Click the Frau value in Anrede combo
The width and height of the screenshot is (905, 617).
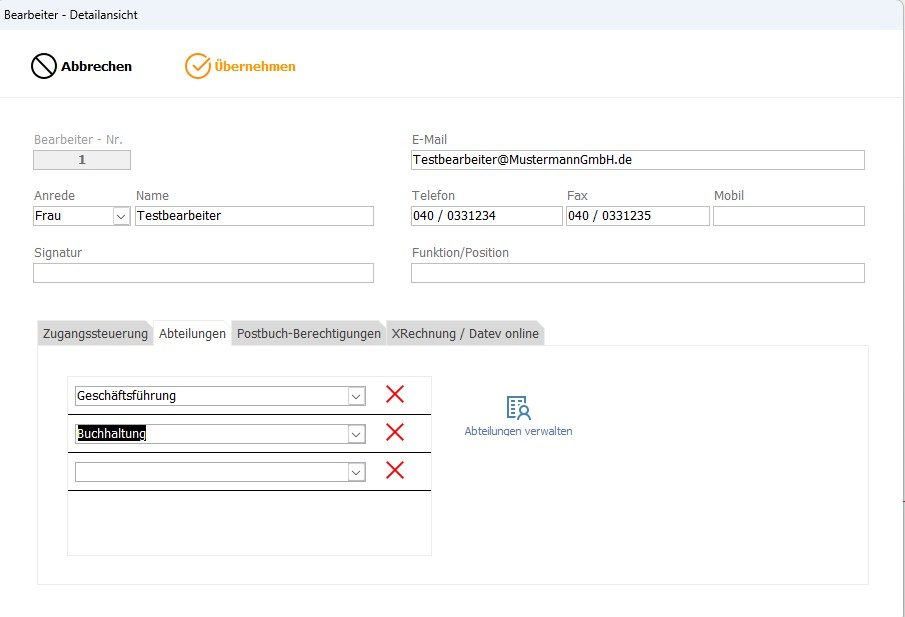tap(48, 216)
